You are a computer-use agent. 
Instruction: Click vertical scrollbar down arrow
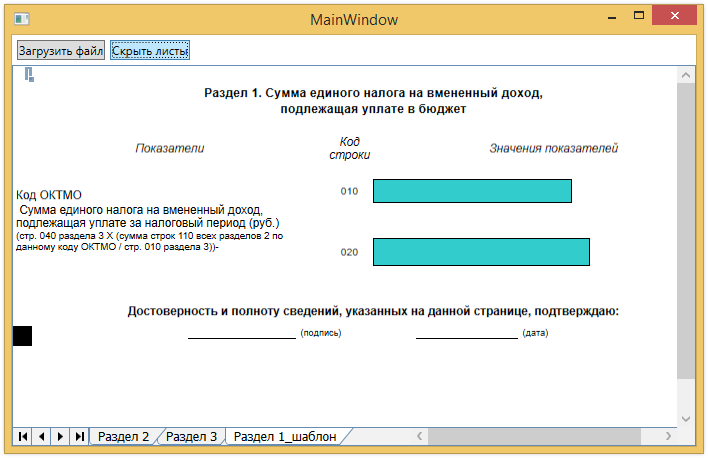[x=686, y=419]
